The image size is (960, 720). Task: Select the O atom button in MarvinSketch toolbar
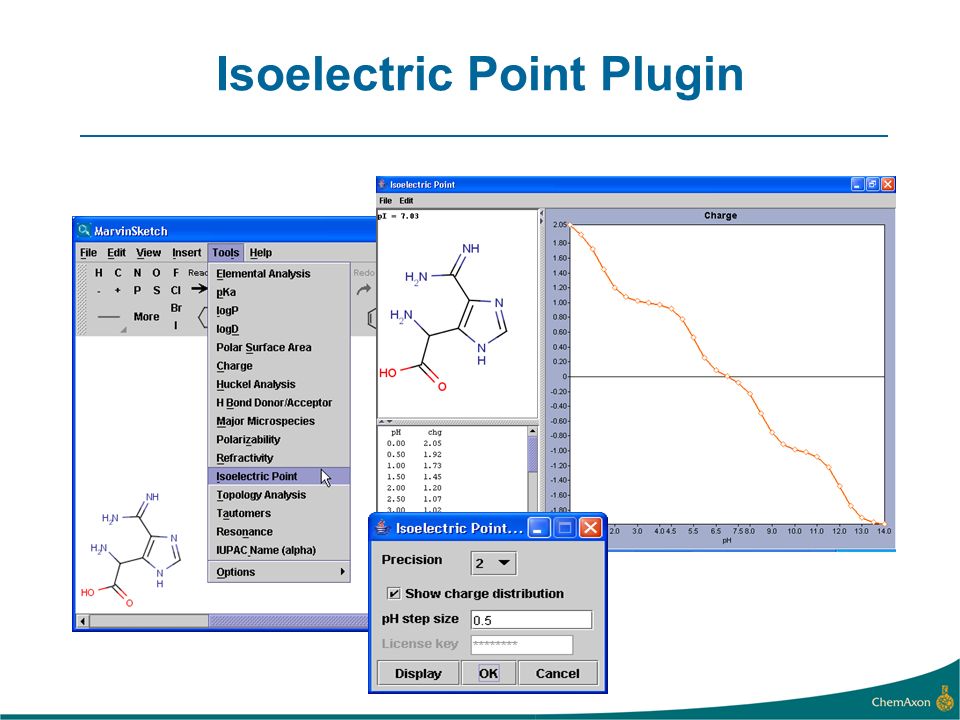click(156, 272)
